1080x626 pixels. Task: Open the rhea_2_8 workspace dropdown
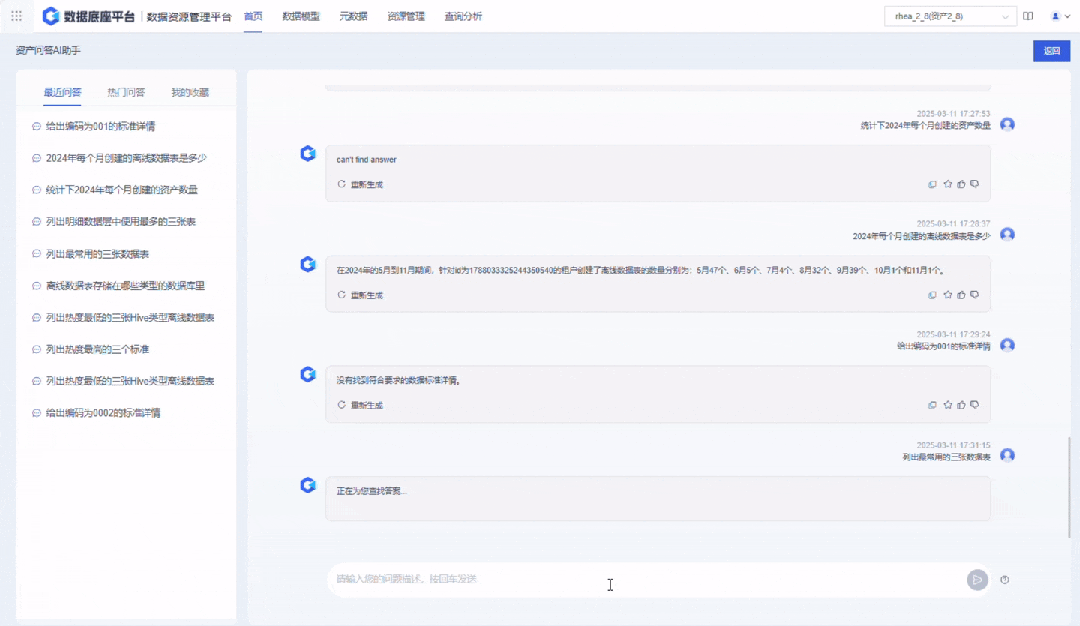pyautogui.click(x=949, y=16)
